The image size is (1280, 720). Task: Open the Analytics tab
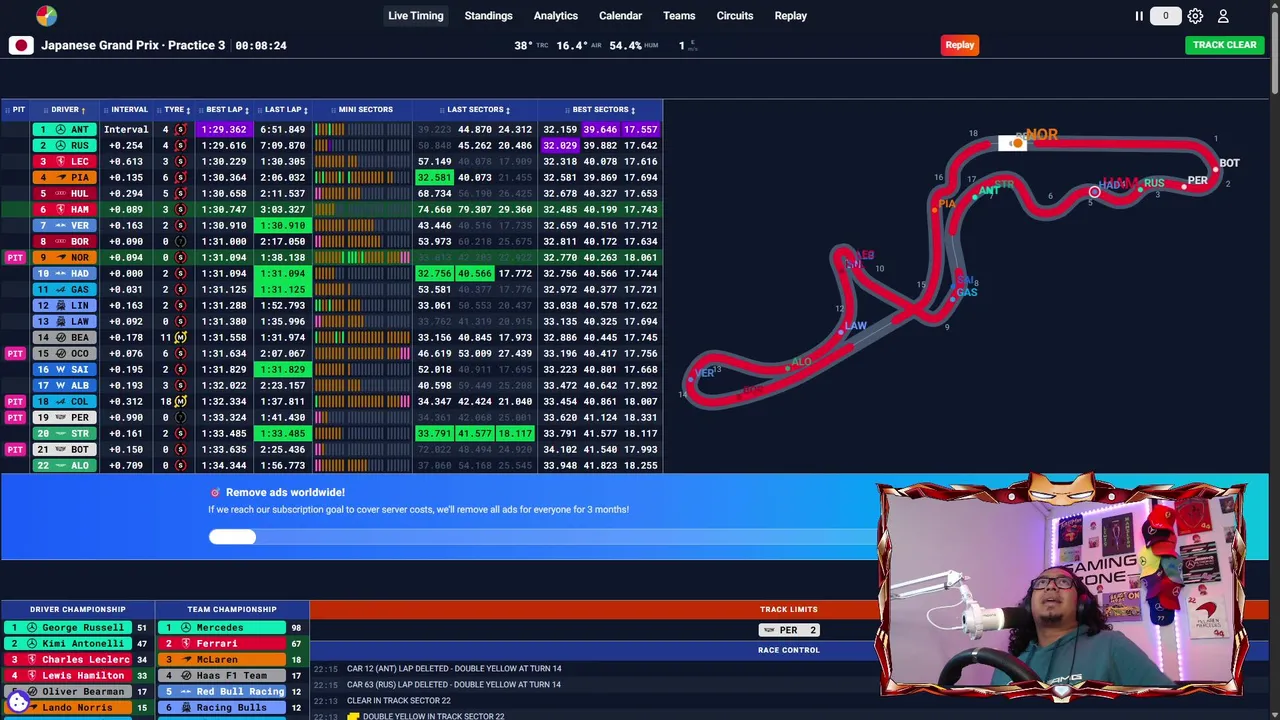coord(555,16)
